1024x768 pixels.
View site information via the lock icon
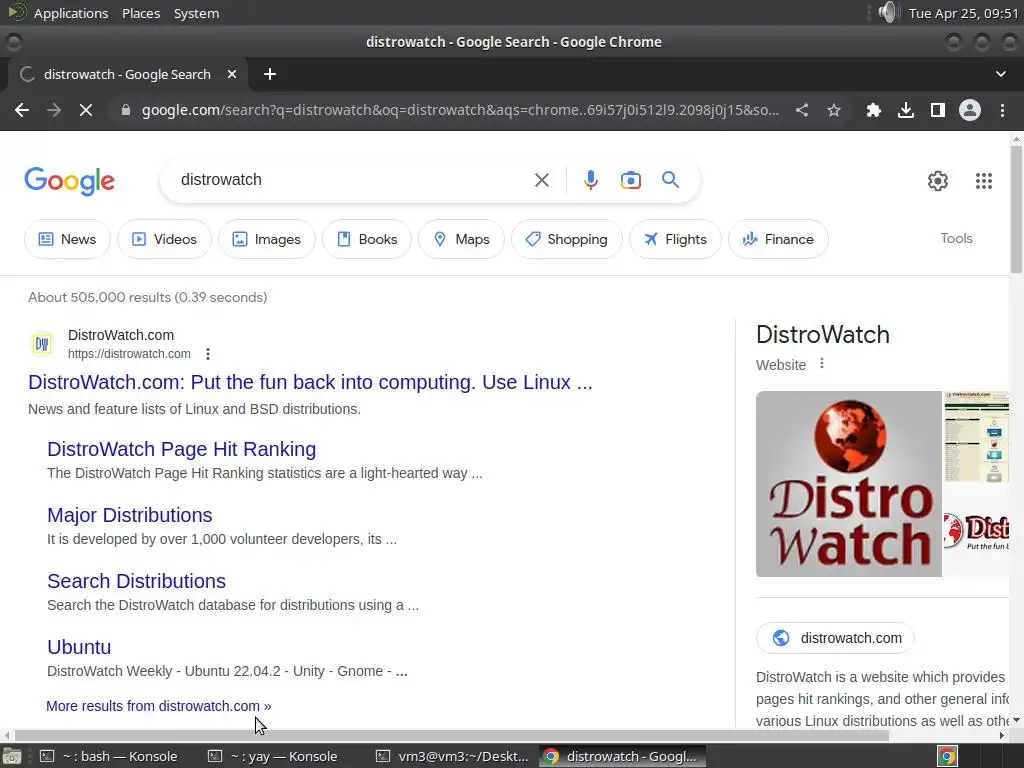[x=126, y=110]
